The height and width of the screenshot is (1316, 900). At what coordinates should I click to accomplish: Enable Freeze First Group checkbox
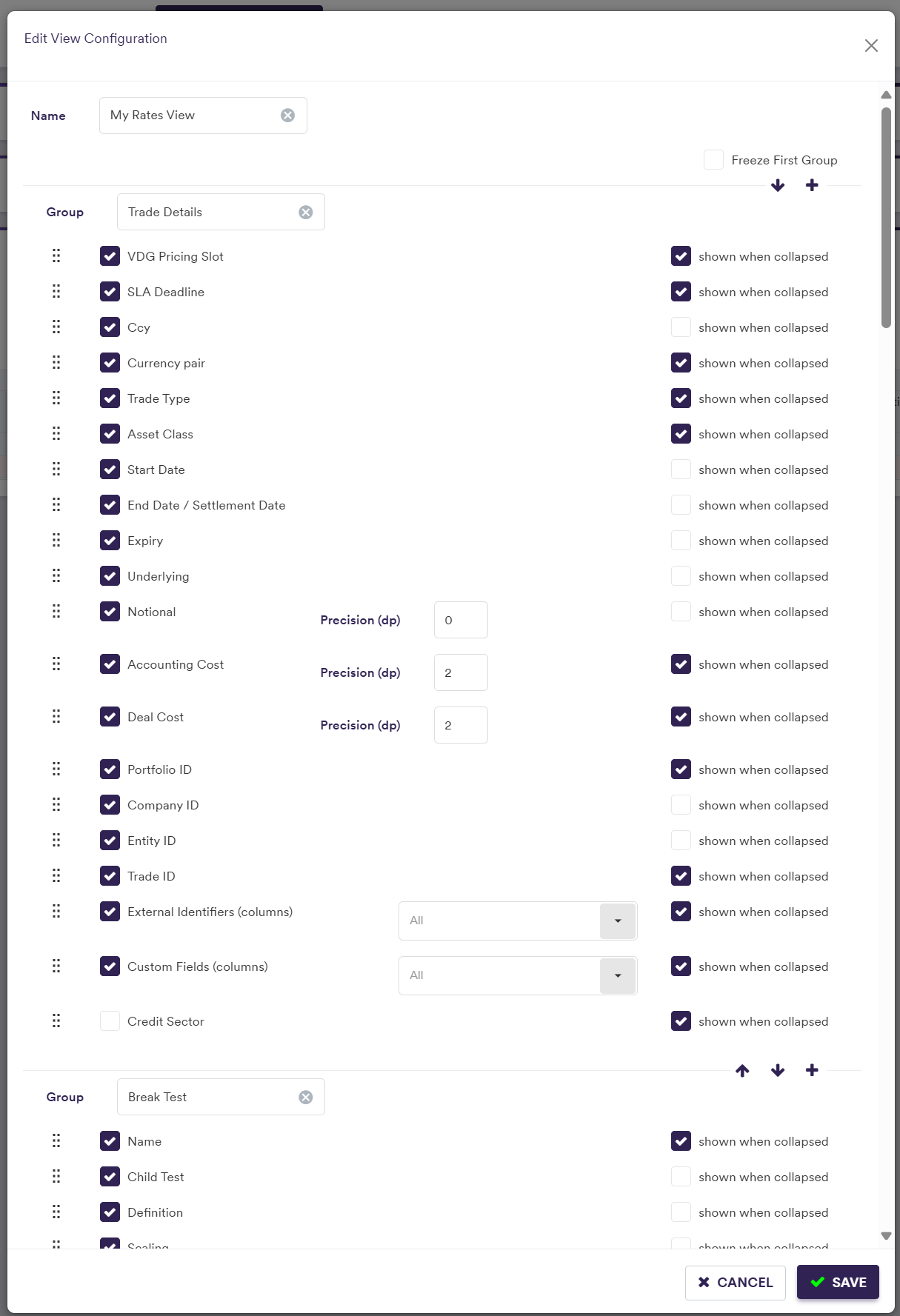point(713,160)
